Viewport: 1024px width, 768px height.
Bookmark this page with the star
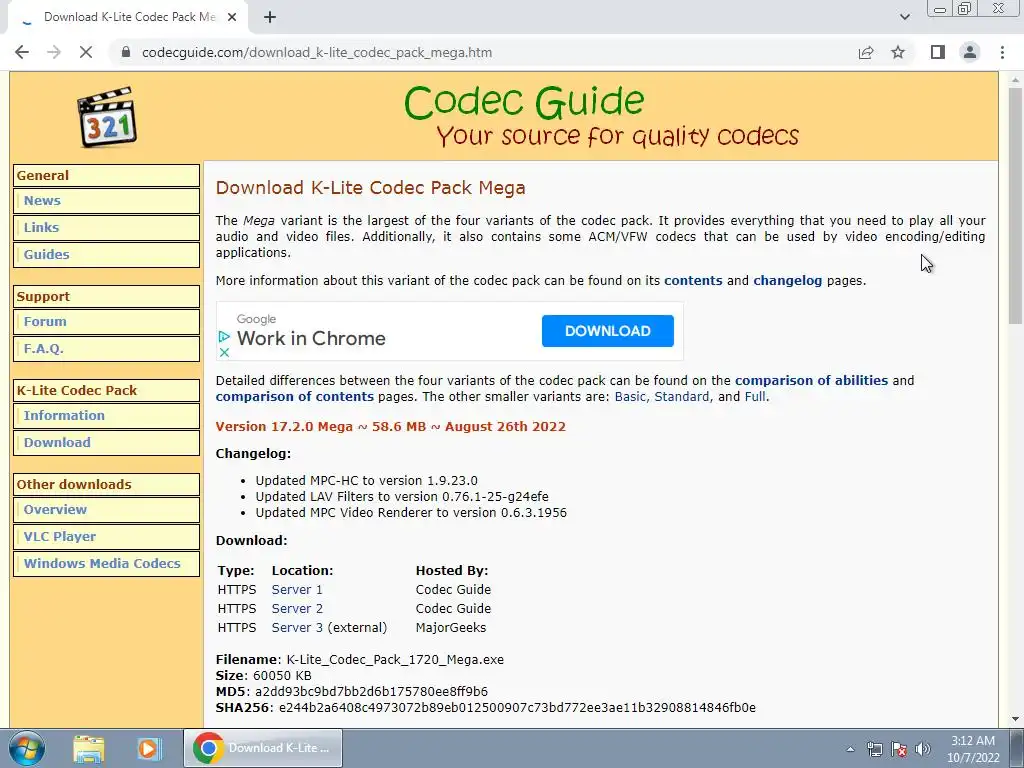click(x=898, y=52)
